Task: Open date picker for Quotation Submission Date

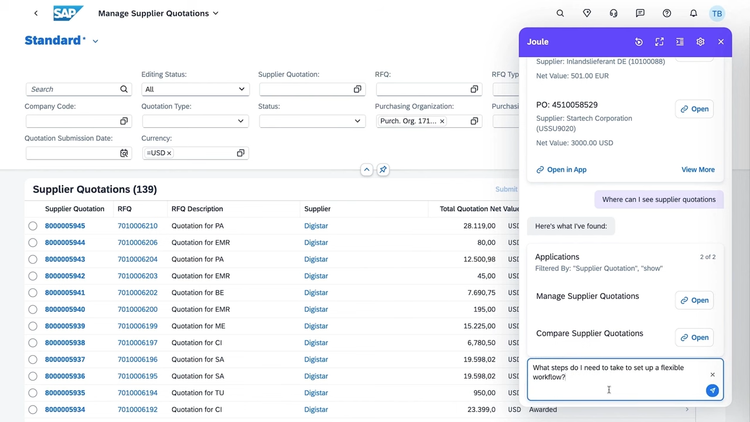Action: point(124,153)
